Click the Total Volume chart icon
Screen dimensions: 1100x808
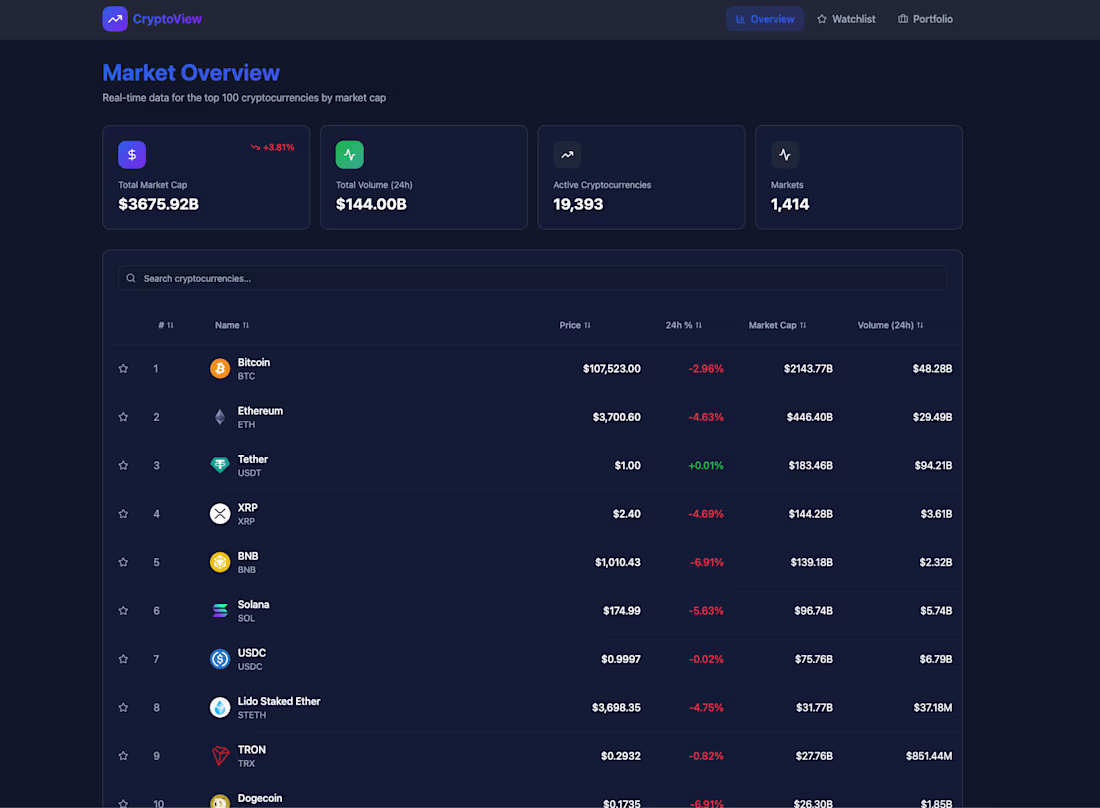point(349,154)
